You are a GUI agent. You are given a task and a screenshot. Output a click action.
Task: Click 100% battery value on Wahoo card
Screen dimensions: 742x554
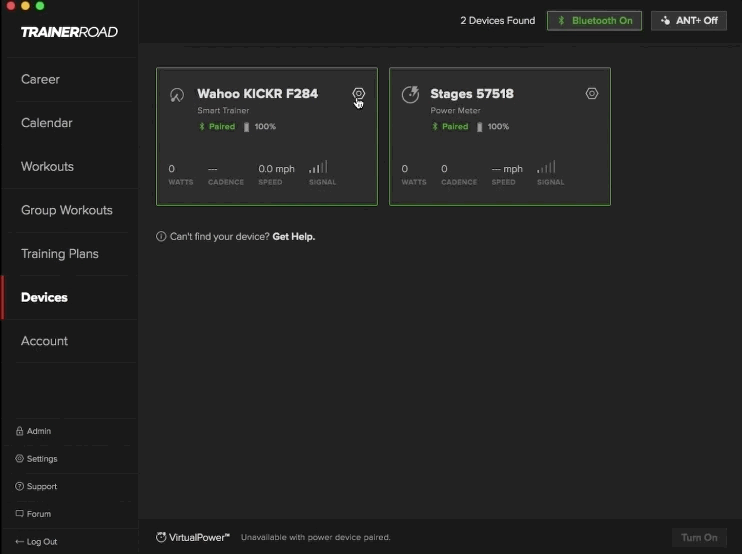coord(265,127)
